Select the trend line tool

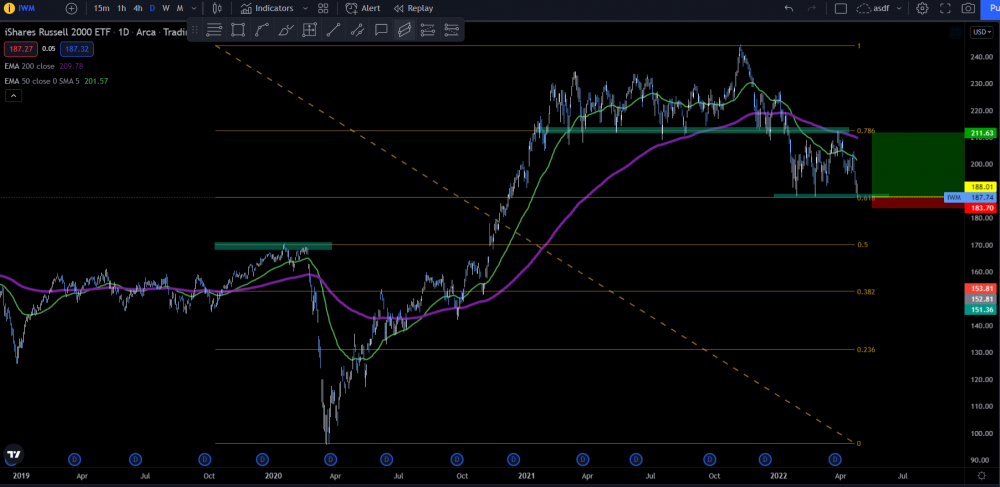tap(333, 29)
